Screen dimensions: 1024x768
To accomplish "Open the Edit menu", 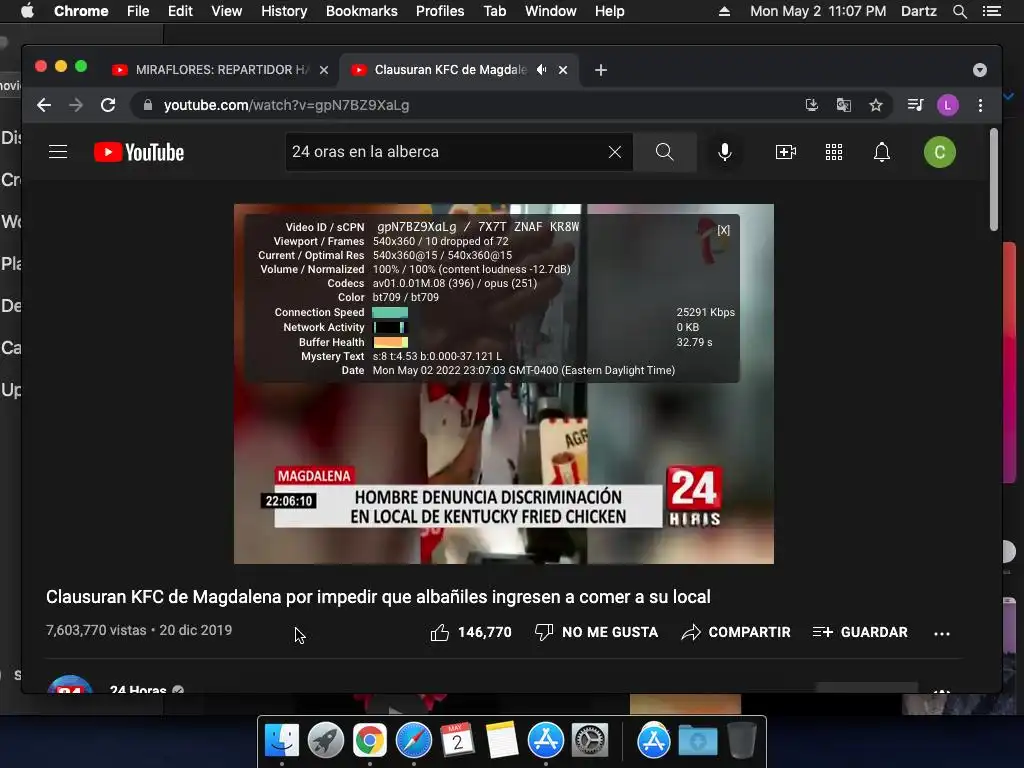I will point(180,11).
